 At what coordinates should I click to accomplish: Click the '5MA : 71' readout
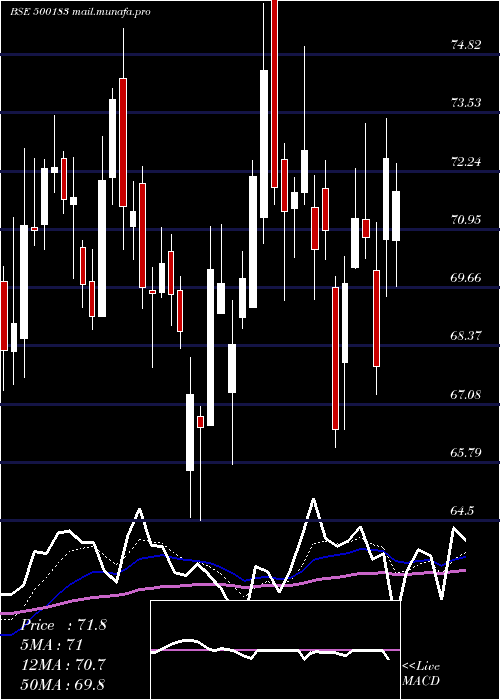coord(52,645)
